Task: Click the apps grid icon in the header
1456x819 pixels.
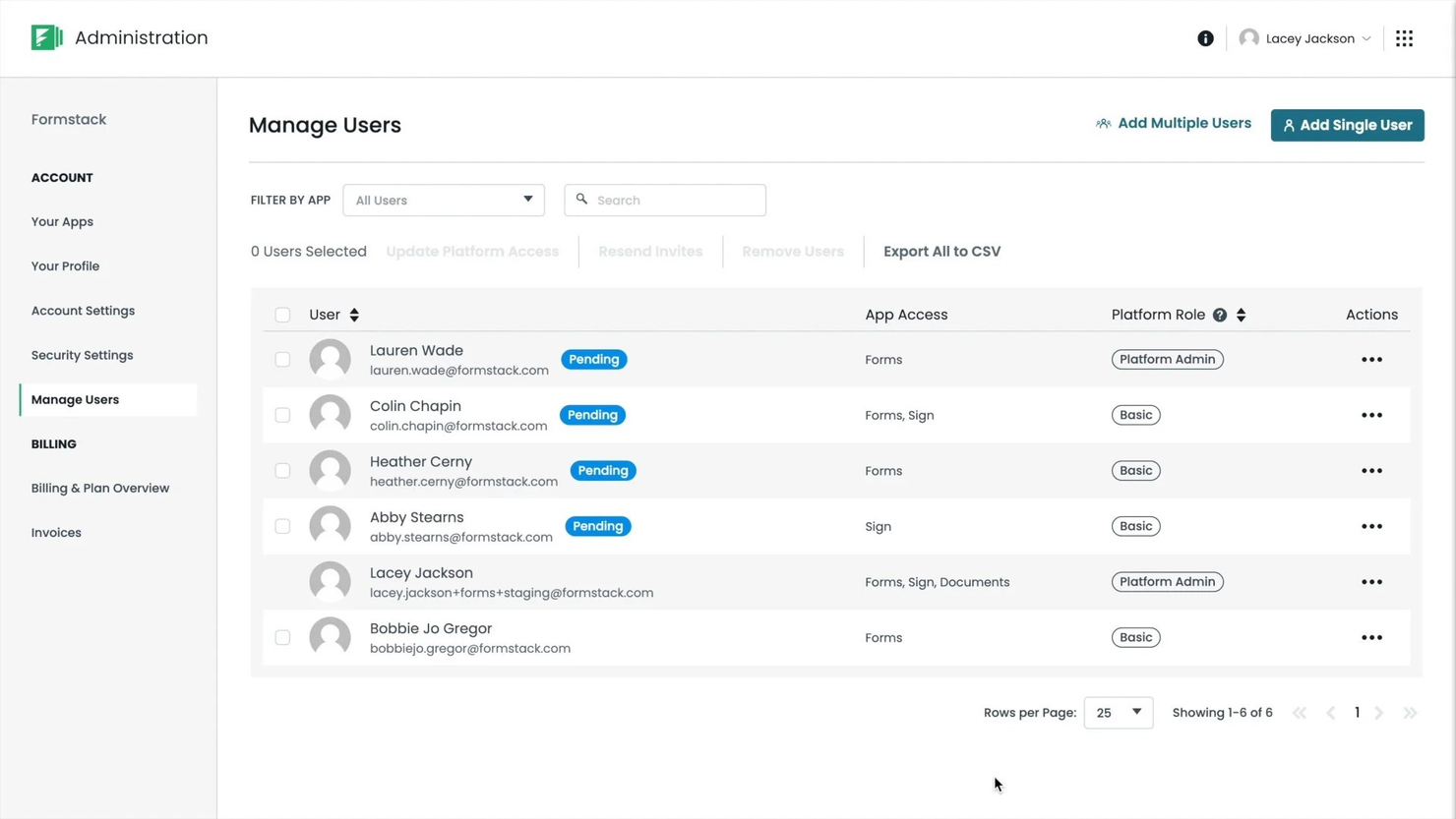Action: tap(1405, 37)
